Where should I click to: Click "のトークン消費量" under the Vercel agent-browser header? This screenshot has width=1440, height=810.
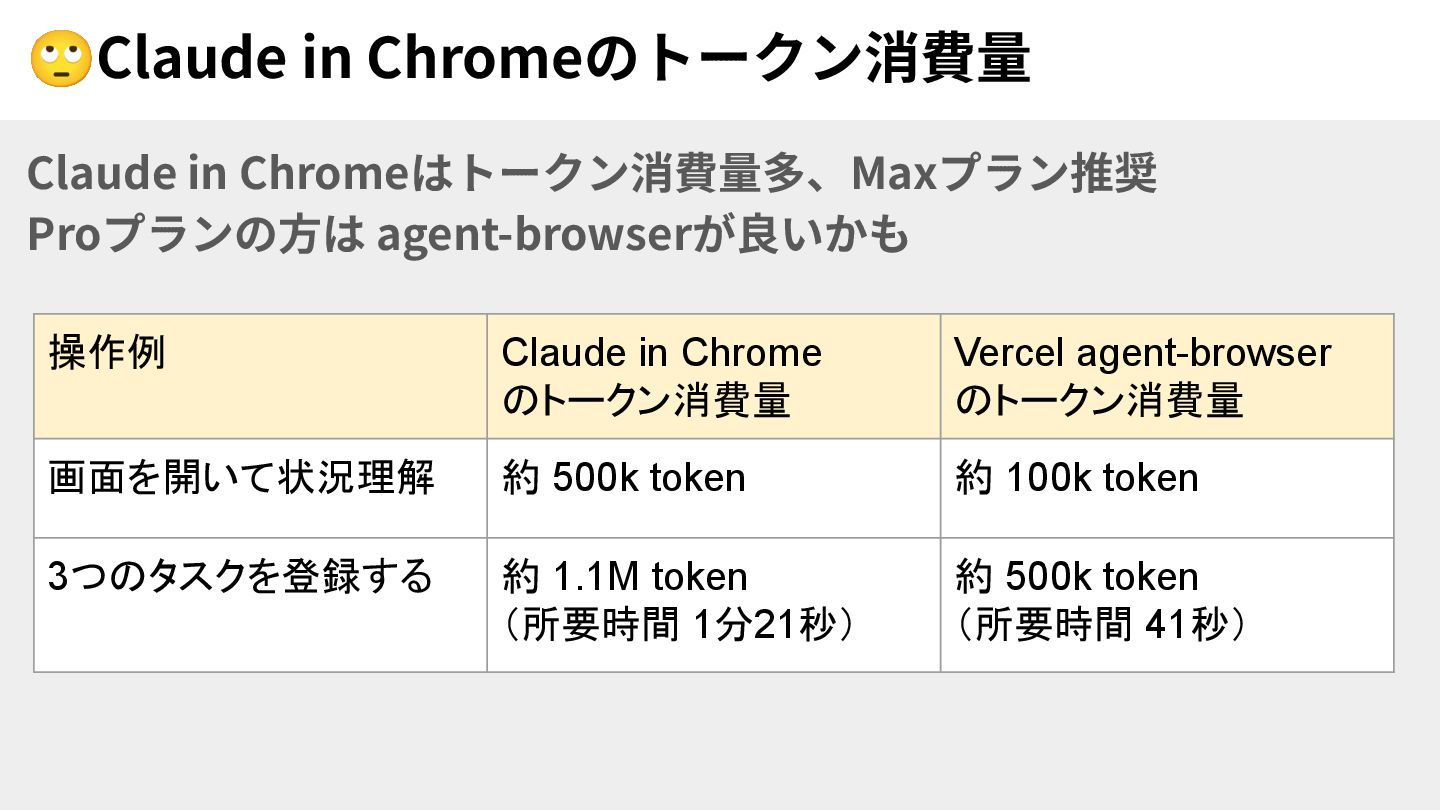pos(1099,401)
